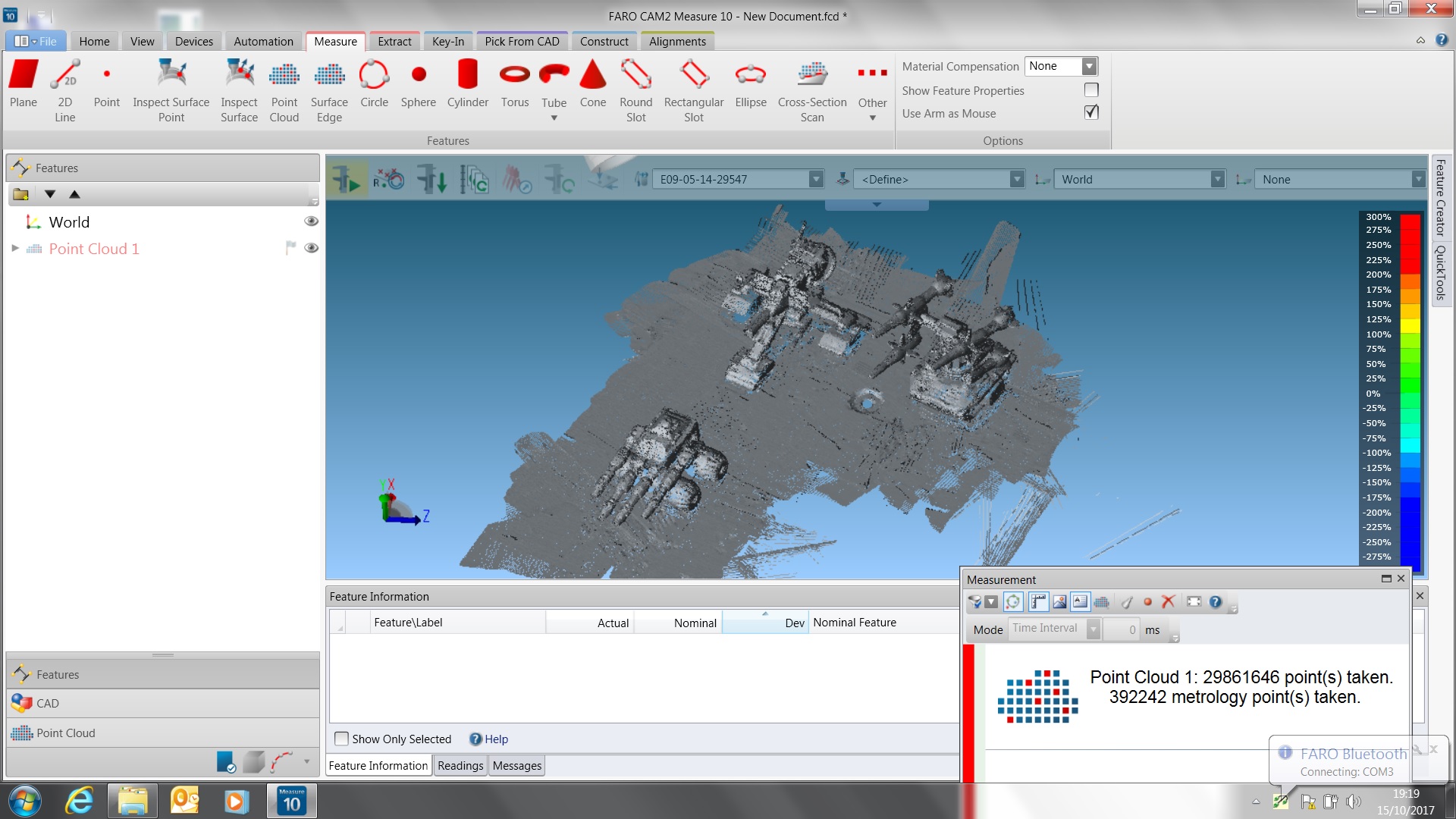Open the Tube tool dropdown arrow
The image size is (1456, 819).
pos(554,118)
